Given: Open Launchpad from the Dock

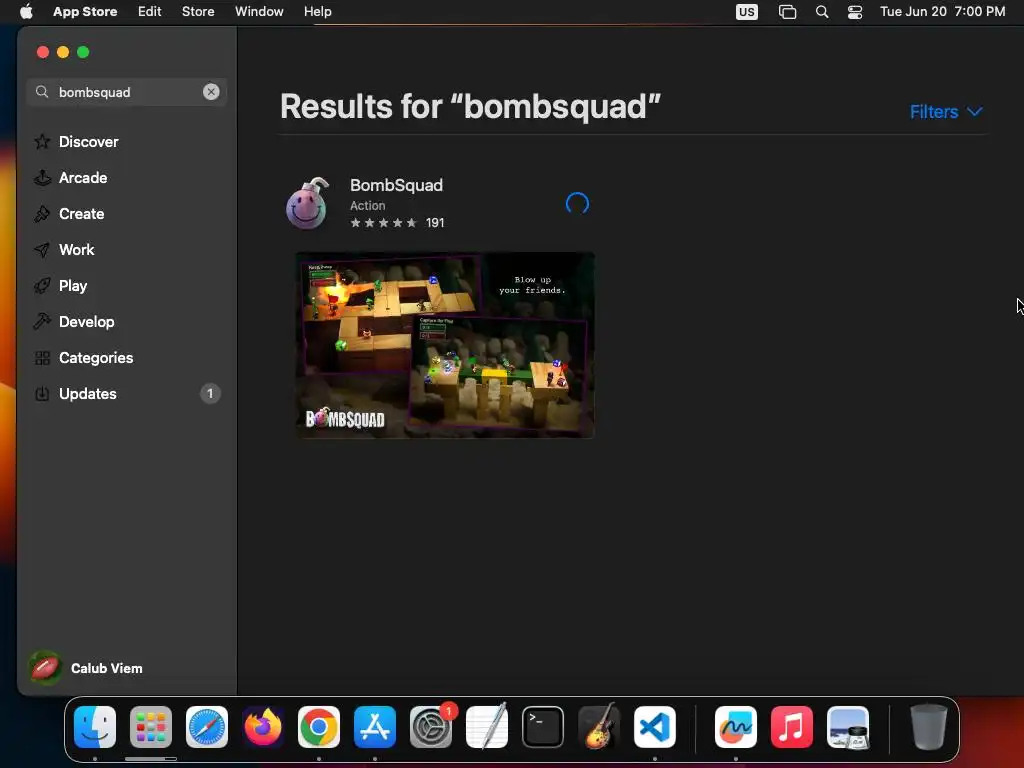Looking at the screenshot, I should tap(151, 727).
